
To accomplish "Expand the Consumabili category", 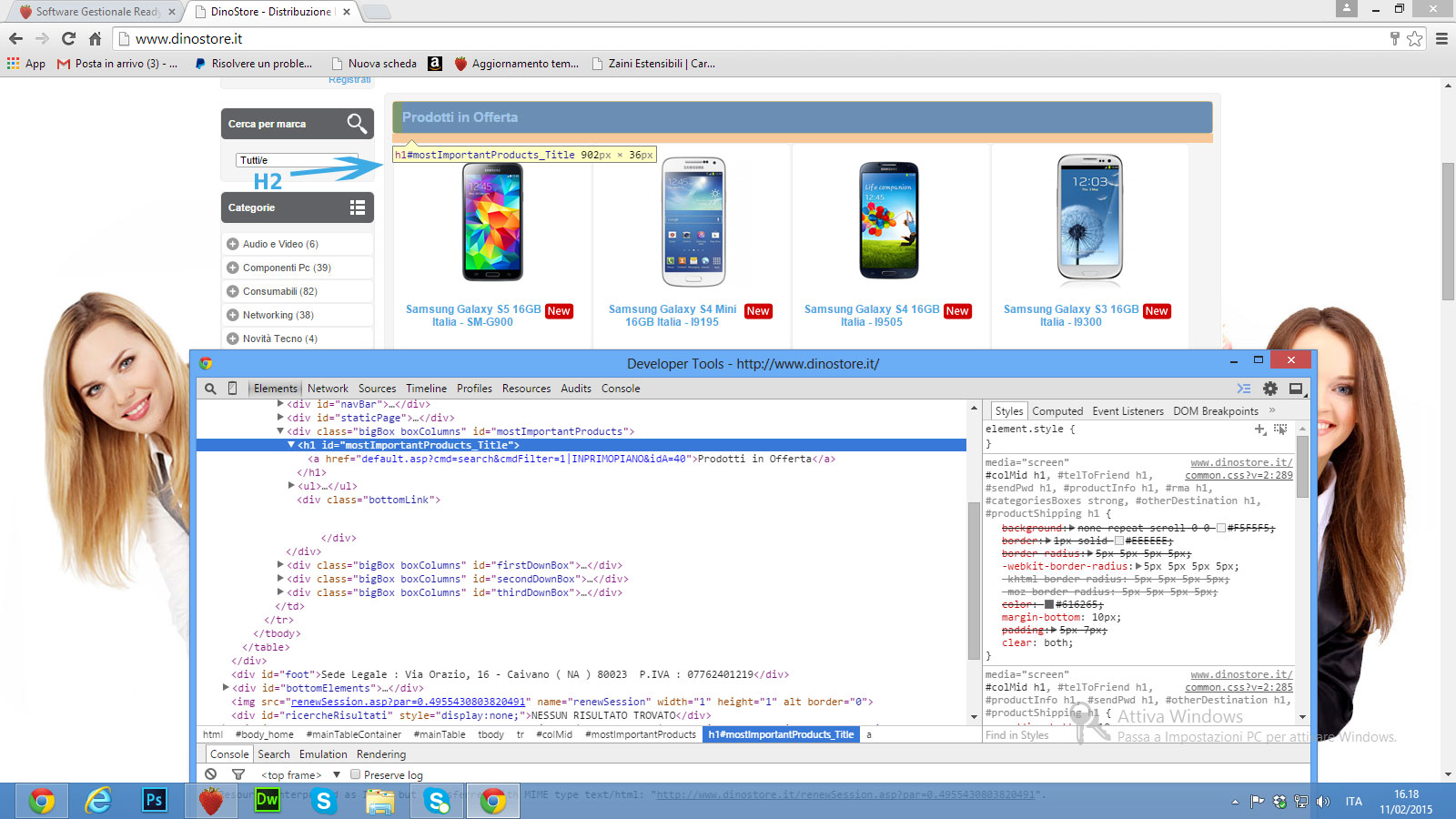I will tap(232, 291).
